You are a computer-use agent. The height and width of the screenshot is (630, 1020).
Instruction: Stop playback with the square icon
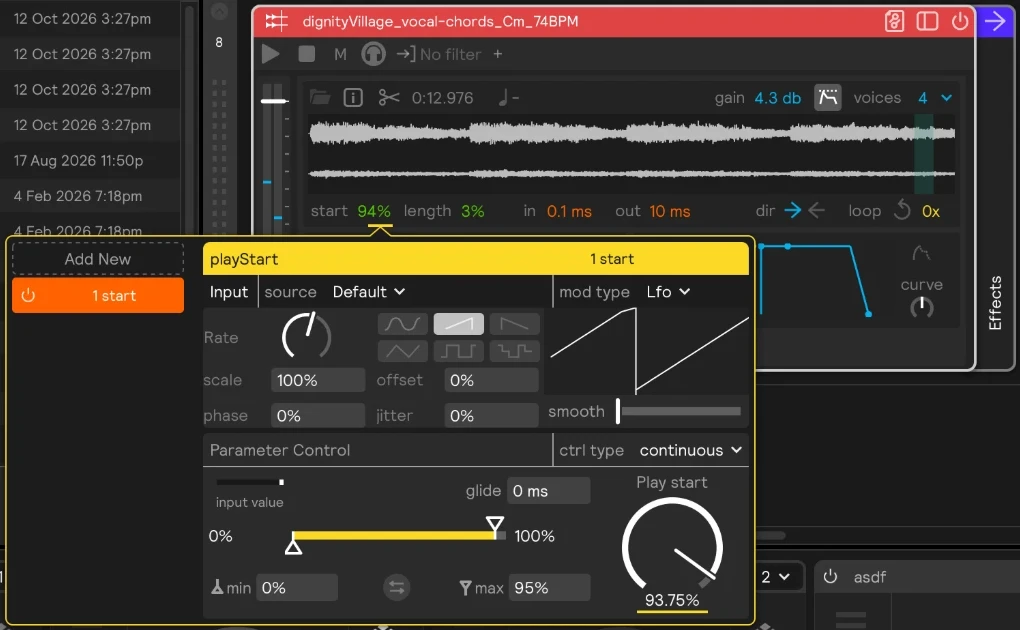[306, 54]
